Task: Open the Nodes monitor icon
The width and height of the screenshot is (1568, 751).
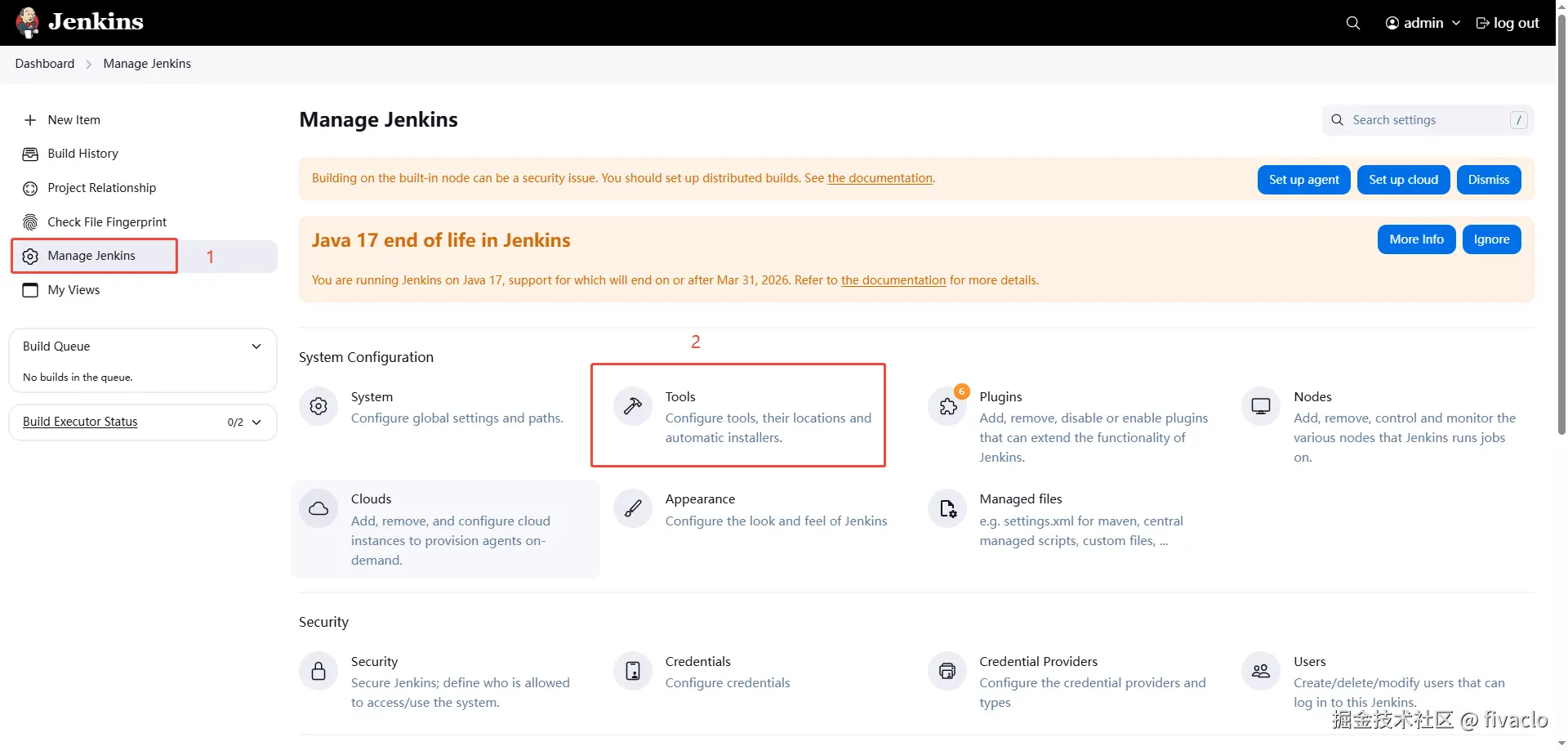Action: click(1261, 406)
